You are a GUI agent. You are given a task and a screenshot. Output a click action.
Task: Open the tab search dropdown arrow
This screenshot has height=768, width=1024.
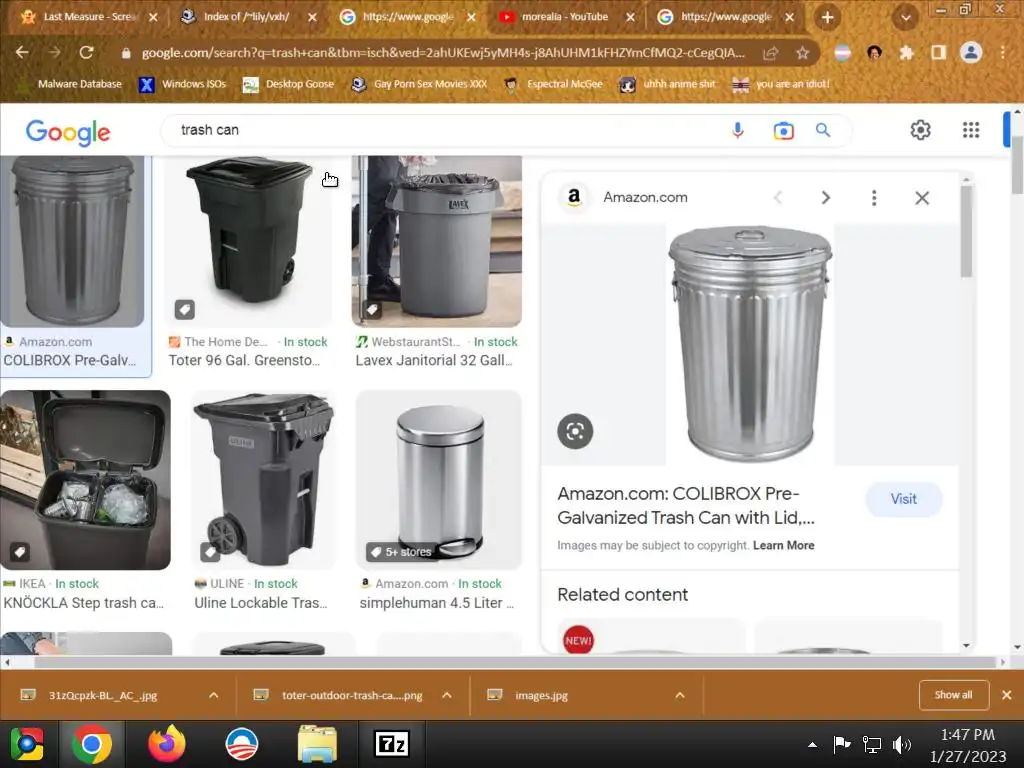point(905,18)
